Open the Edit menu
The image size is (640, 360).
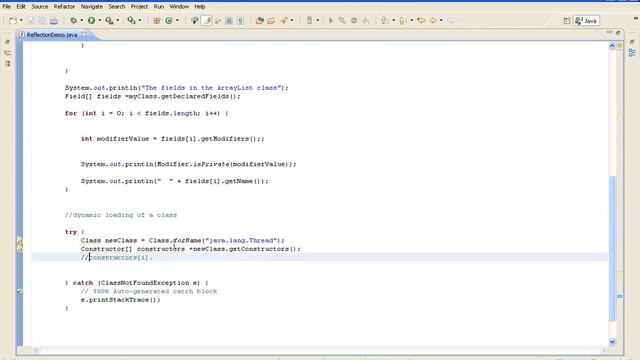(x=21, y=7)
